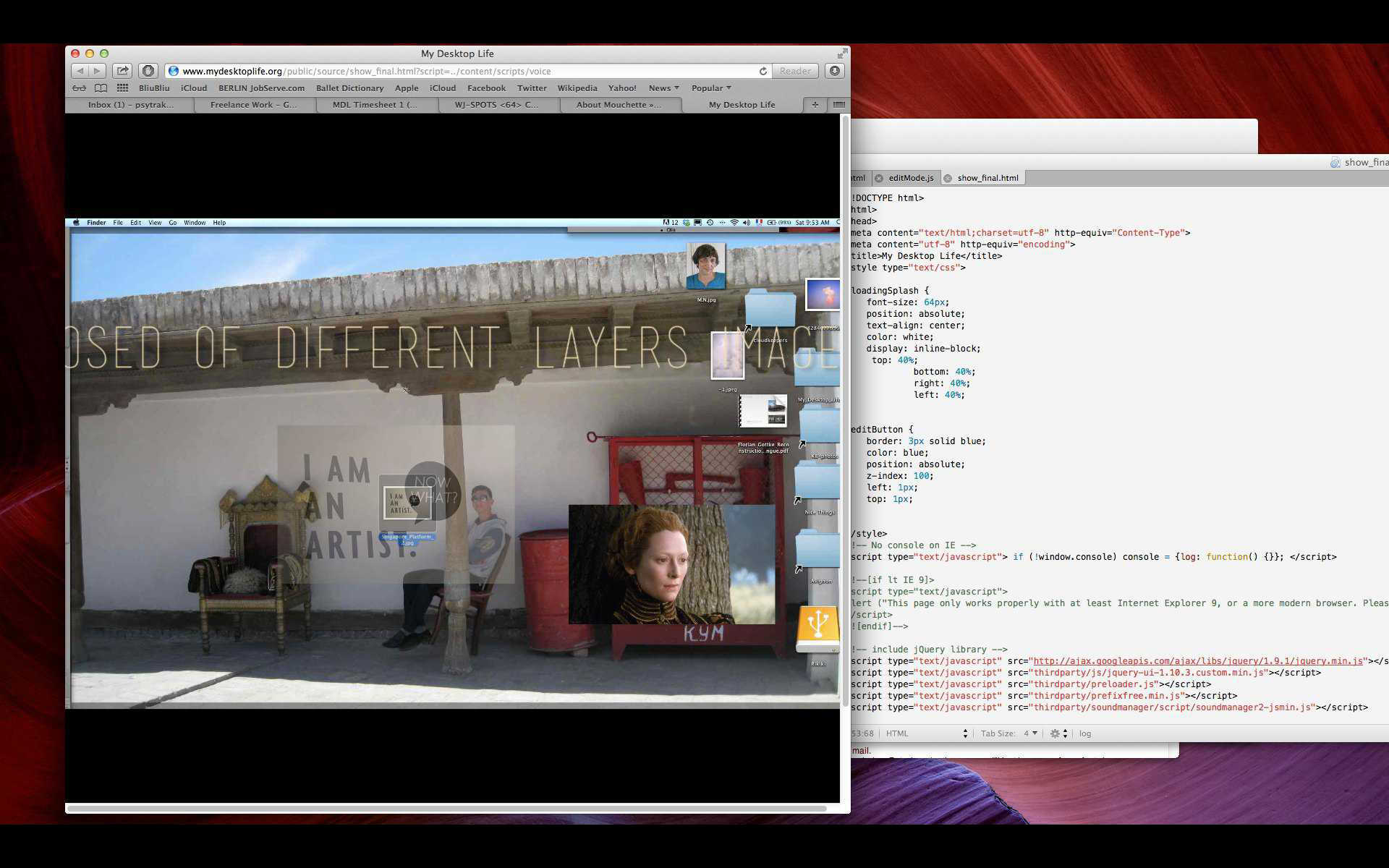The image size is (1389, 868).
Task: Go back in Safari history
Action: (80, 71)
